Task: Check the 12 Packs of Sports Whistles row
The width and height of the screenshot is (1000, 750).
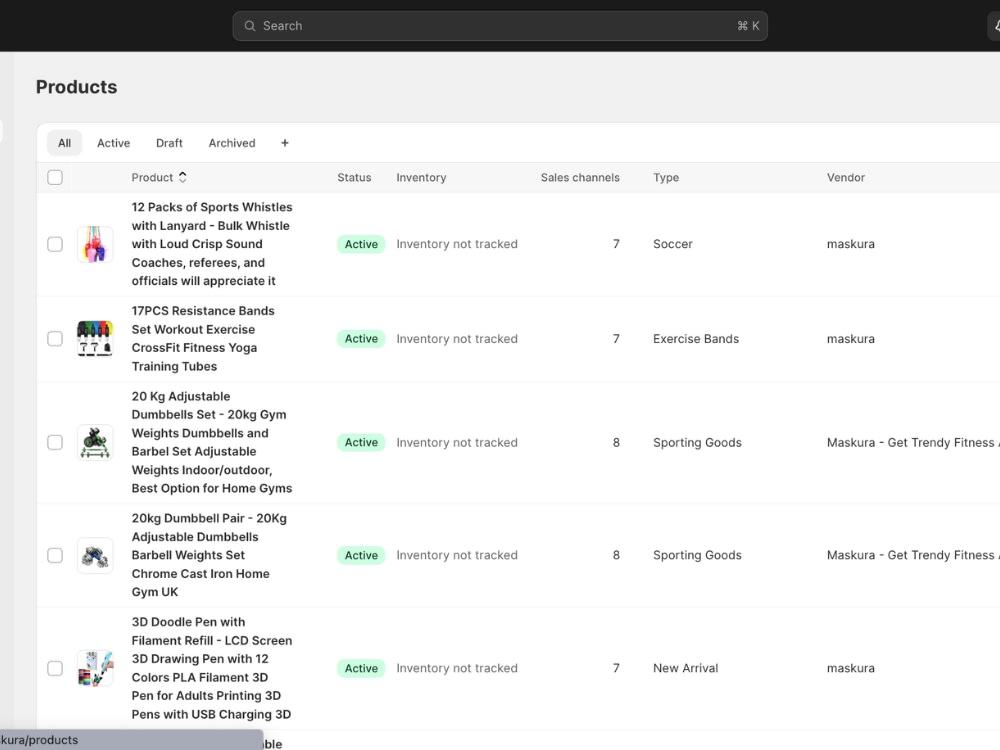Action: coord(55,244)
